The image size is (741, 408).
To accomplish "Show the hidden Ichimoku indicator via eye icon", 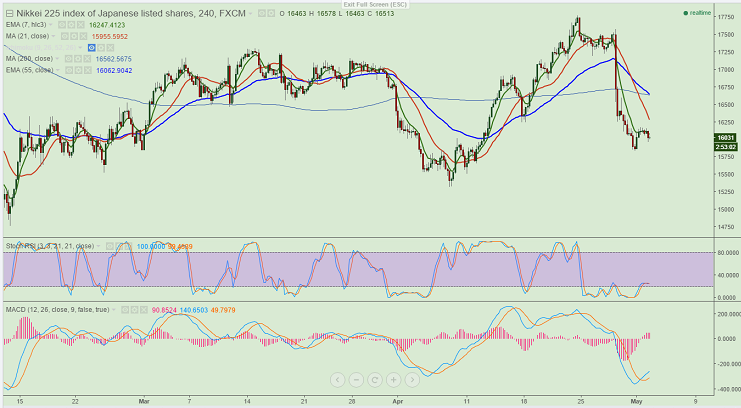I will click(x=92, y=48).
